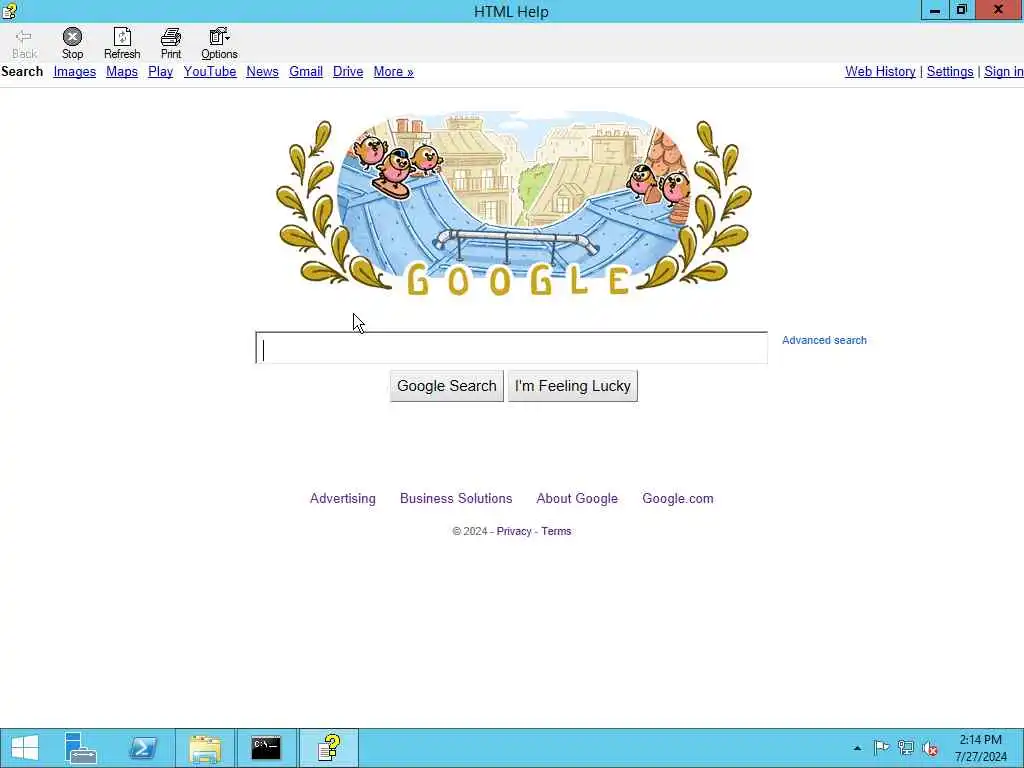Open the taskbar clock and date
The image size is (1024, 768).
(981, 748)
